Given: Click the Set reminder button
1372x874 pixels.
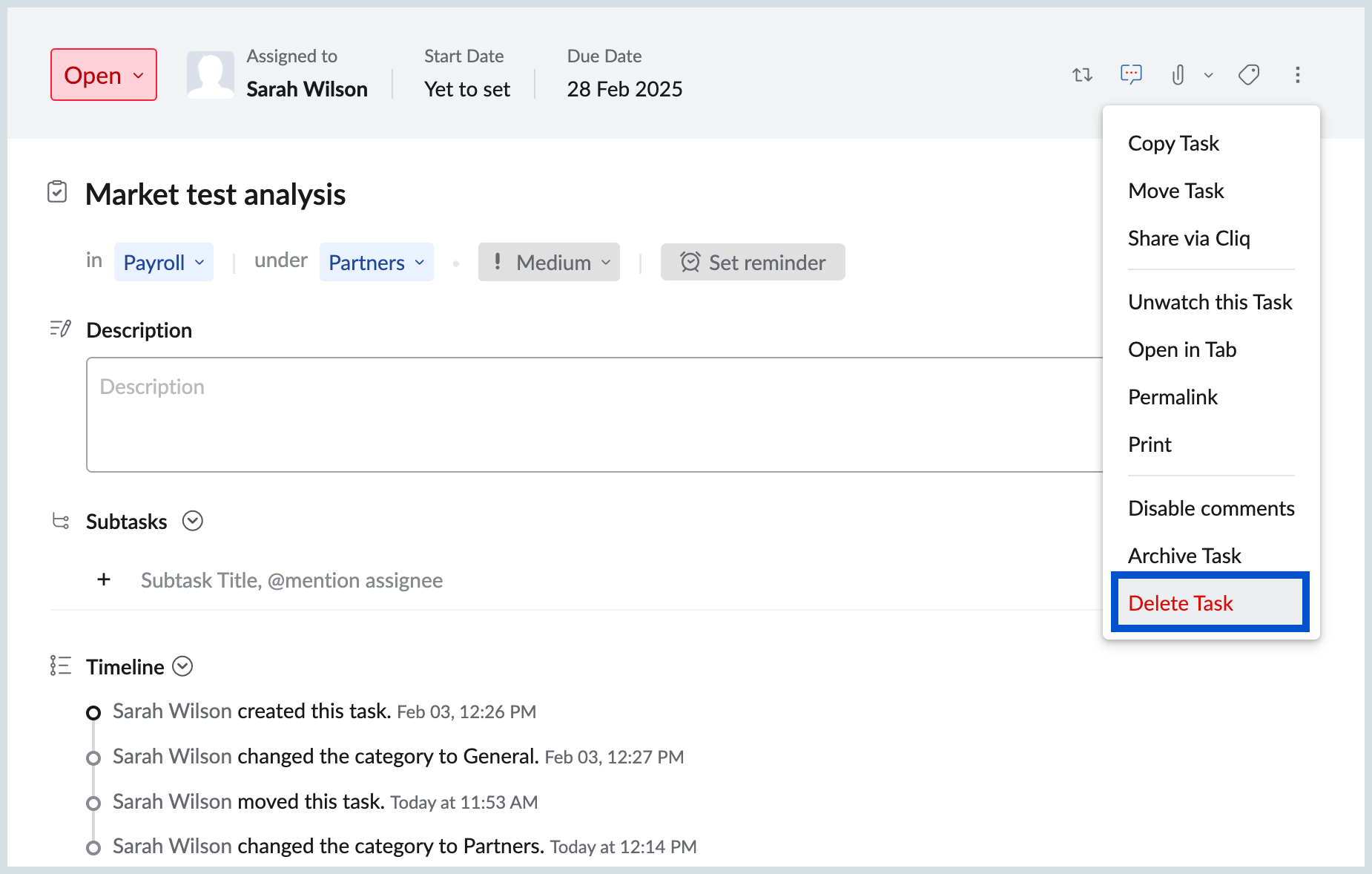Looking at the screenshot, I should (752, 263).
